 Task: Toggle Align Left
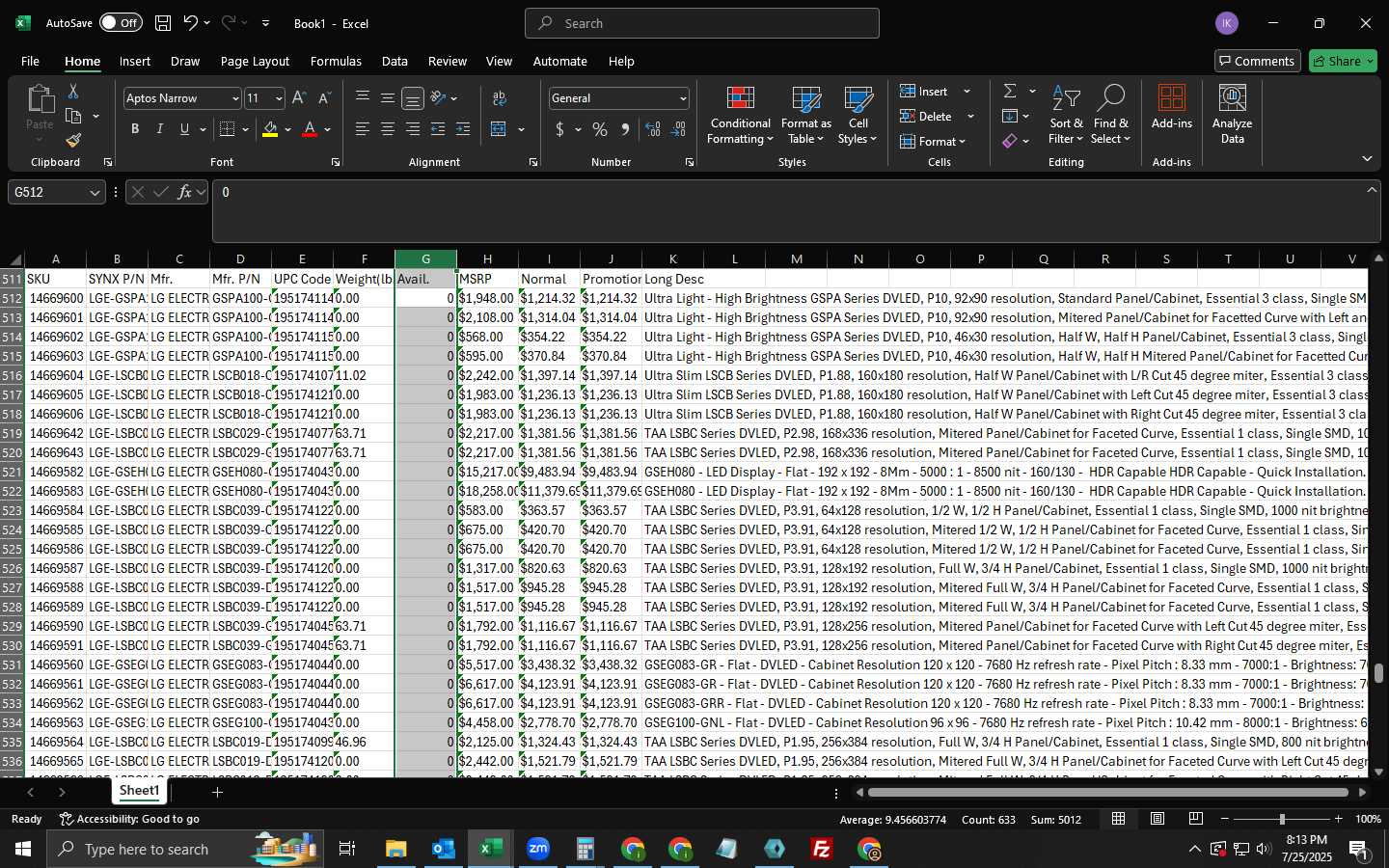pyautogui.click(x=363, y=129)
